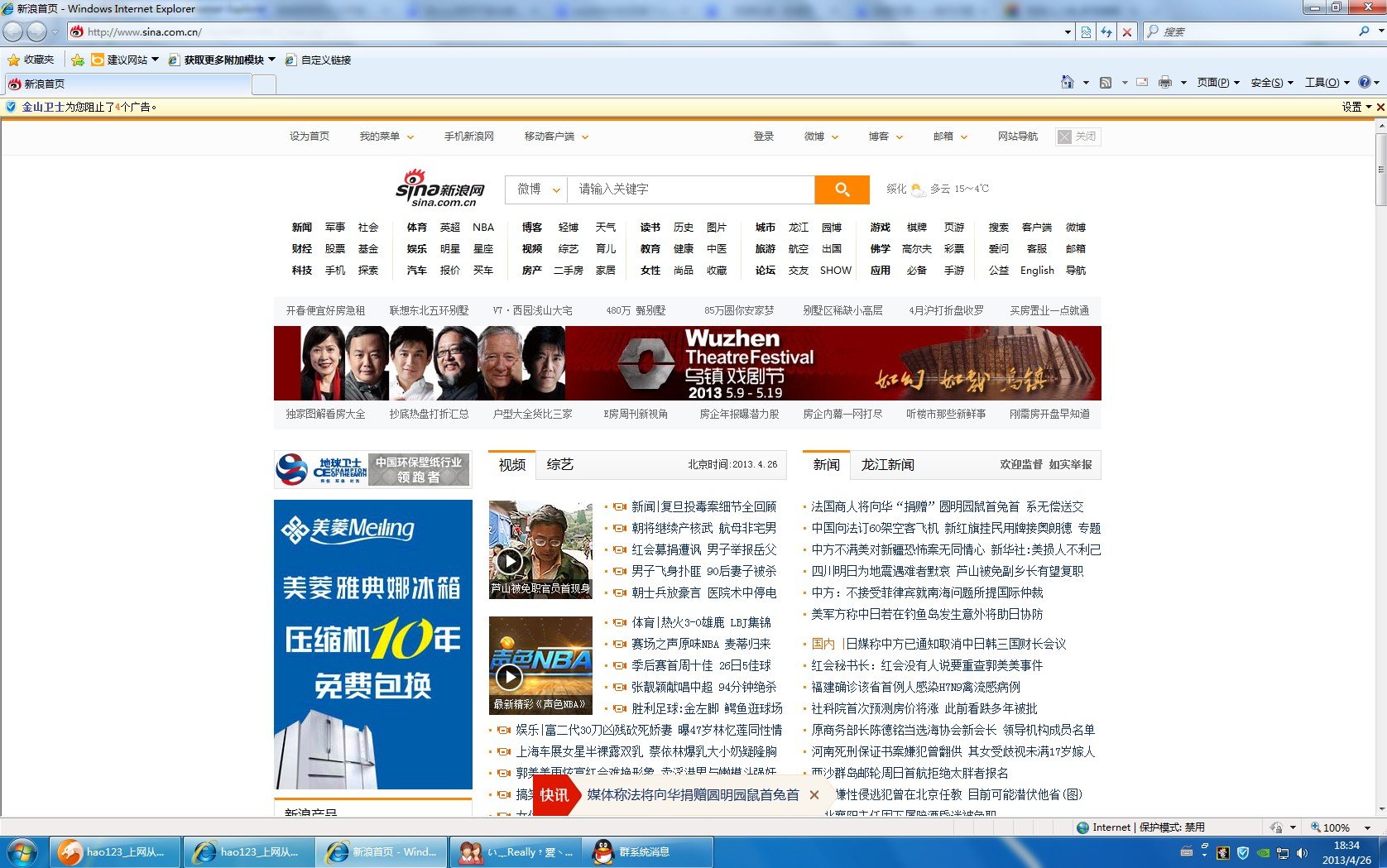Click the IE Home icon in command bar
Viewport: 1387px width, 868px height.
(x=1067, y=82)
